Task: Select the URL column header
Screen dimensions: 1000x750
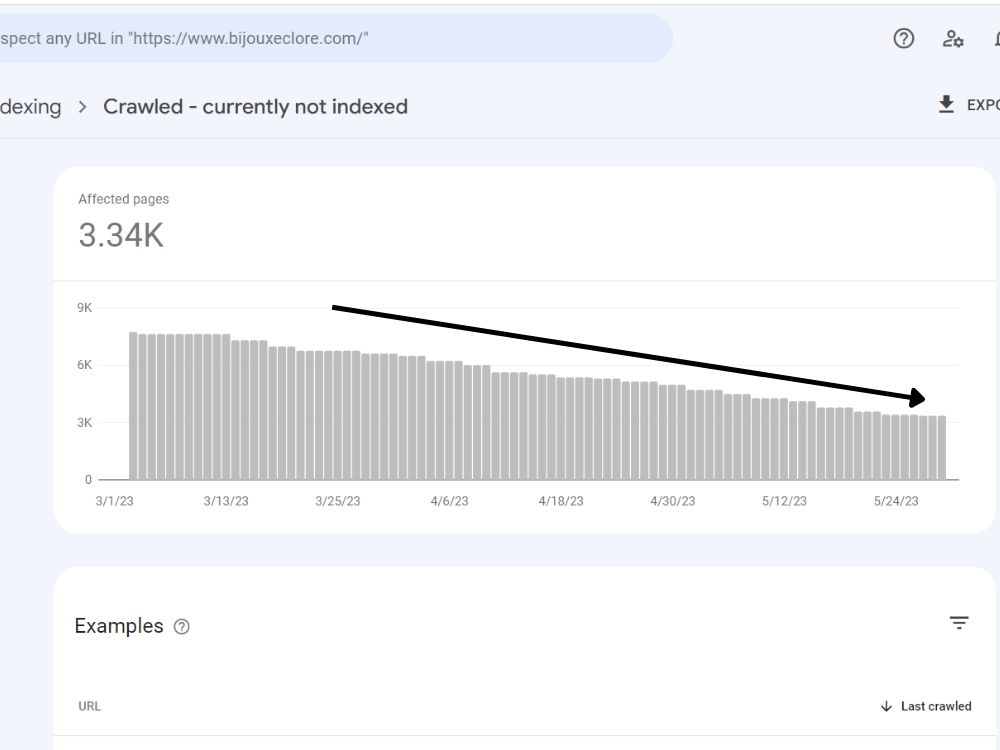Action: [x=89, y=706]
